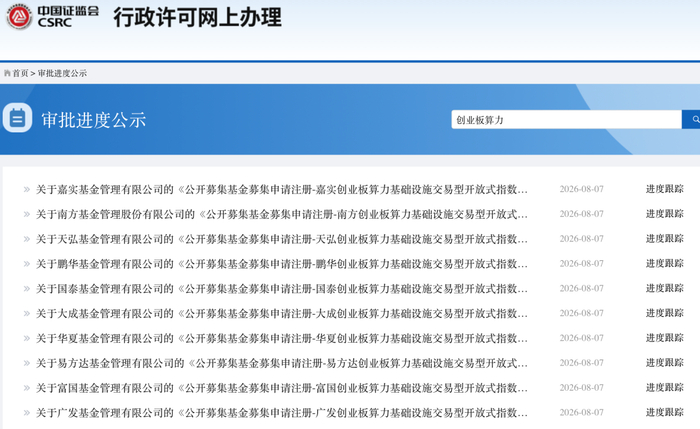Open 进度跟踪 for 华夏基金 row
The width and height of the screenshot is (700, 429).
664,338
